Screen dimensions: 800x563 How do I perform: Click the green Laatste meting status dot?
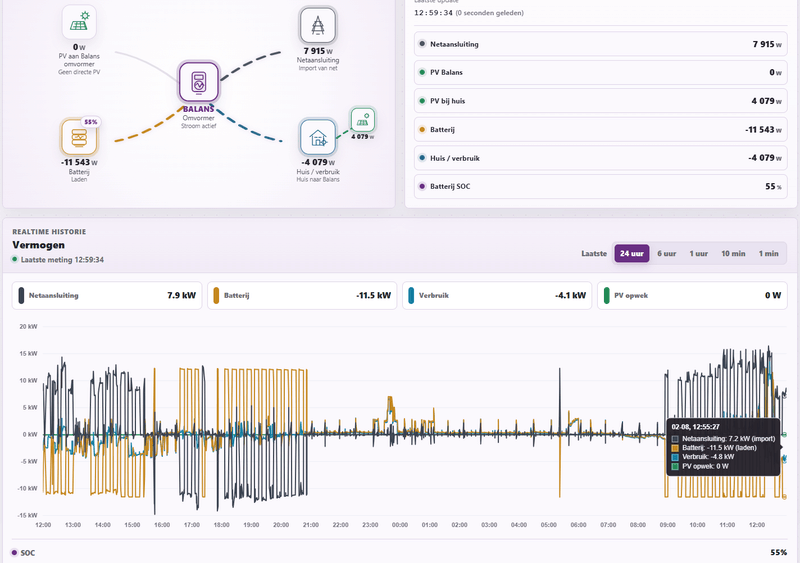15,259
